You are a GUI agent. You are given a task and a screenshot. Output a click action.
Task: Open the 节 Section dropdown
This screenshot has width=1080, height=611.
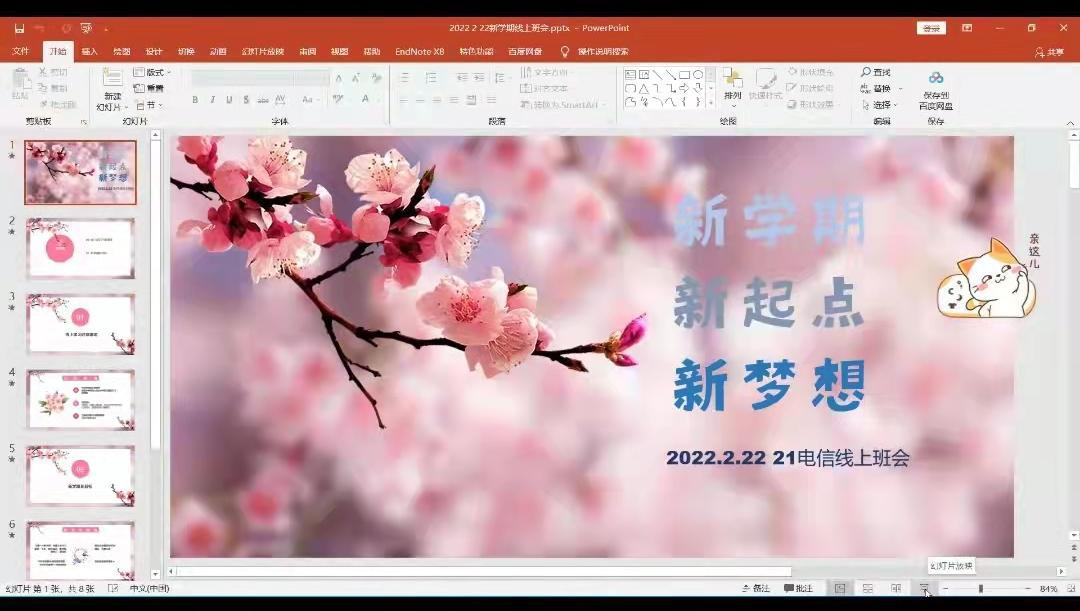149,105
